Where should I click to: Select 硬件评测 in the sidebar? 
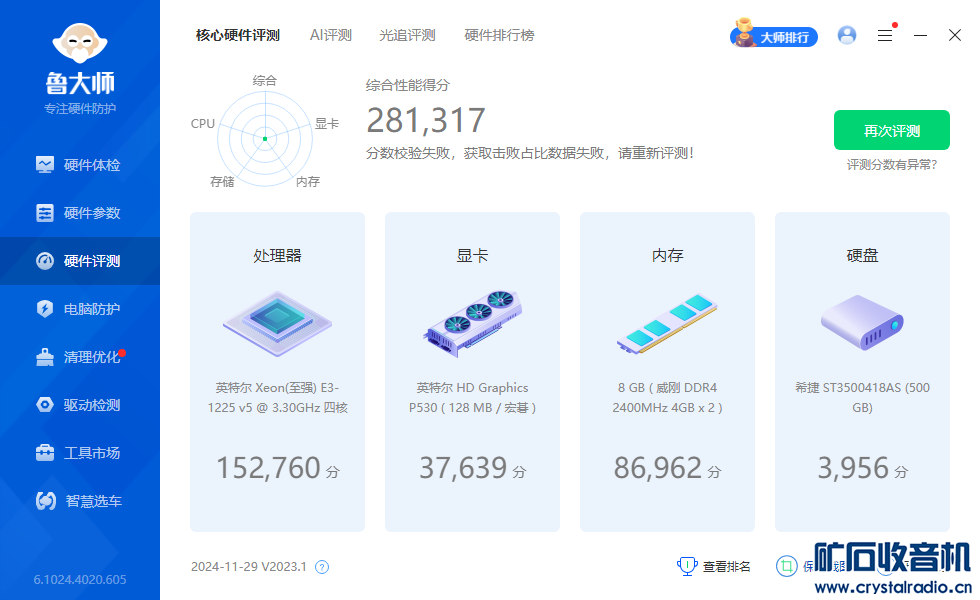(80, 261)
